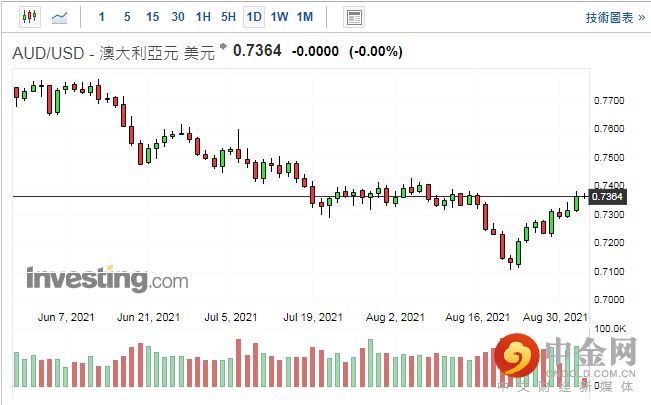Switch to weekly 1W timeframe
Image resolution: width=651 pixels, height=405 pixels.
click(279, 17)
